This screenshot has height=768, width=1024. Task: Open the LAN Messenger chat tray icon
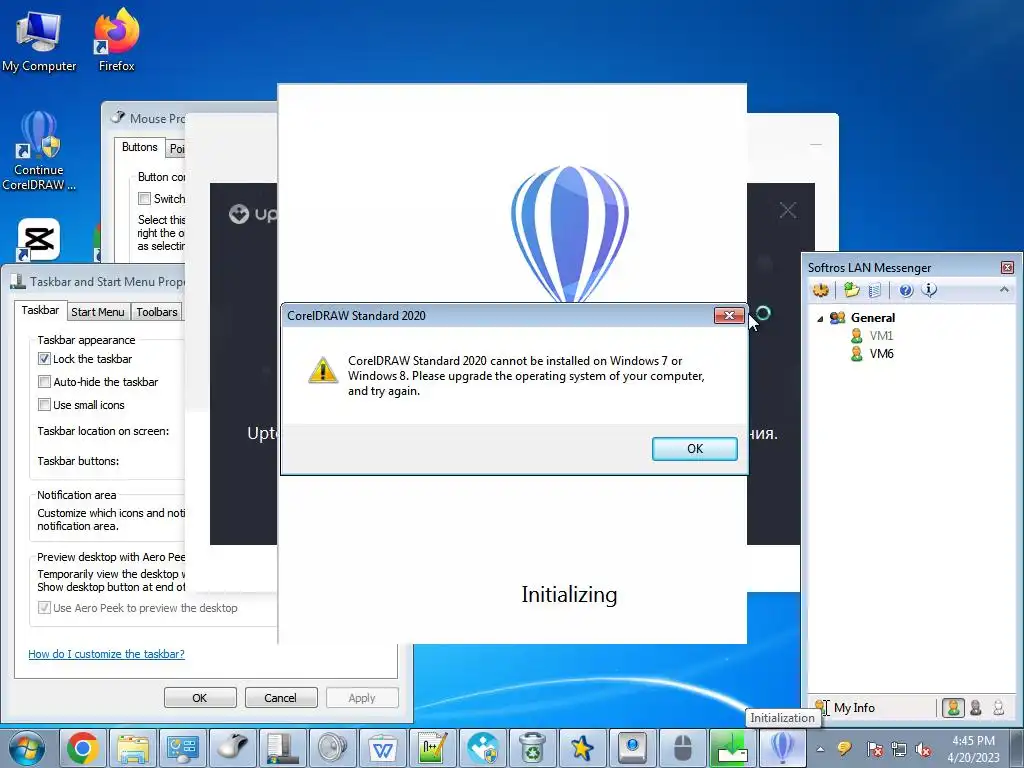[x=844, y=749]
